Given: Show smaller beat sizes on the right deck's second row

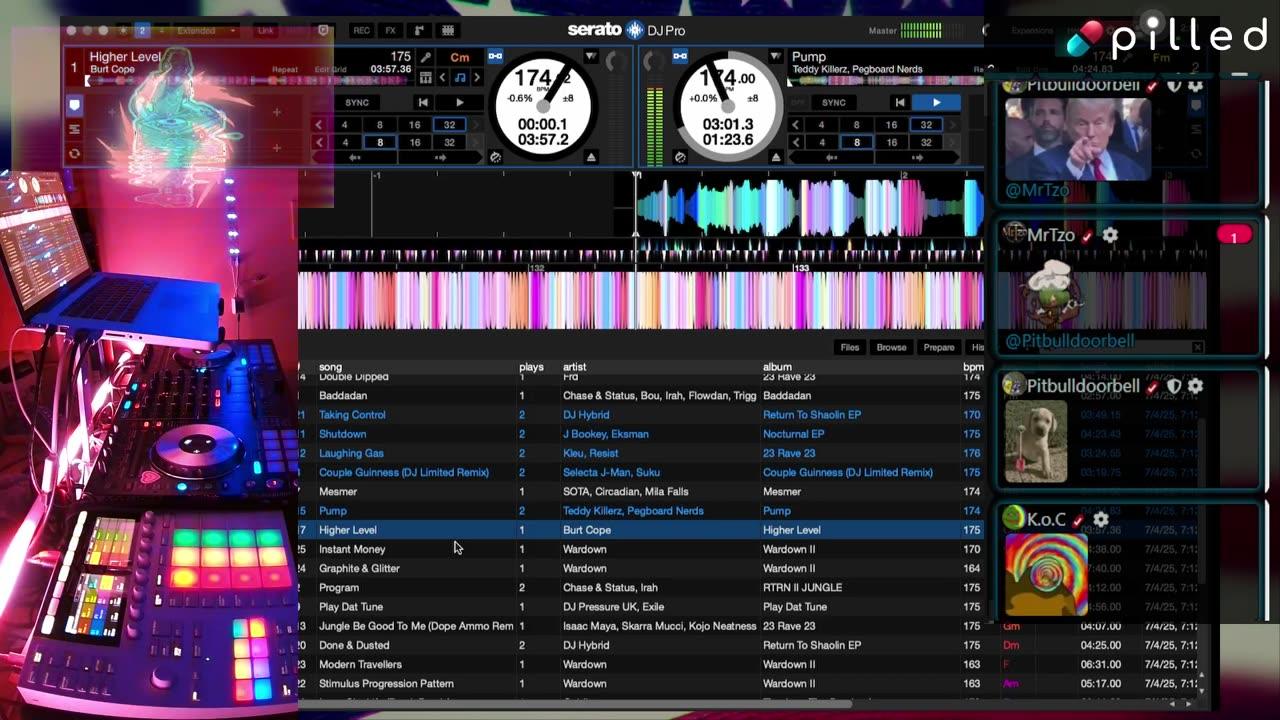Looking at the screenshot, I should coord(796,142).
